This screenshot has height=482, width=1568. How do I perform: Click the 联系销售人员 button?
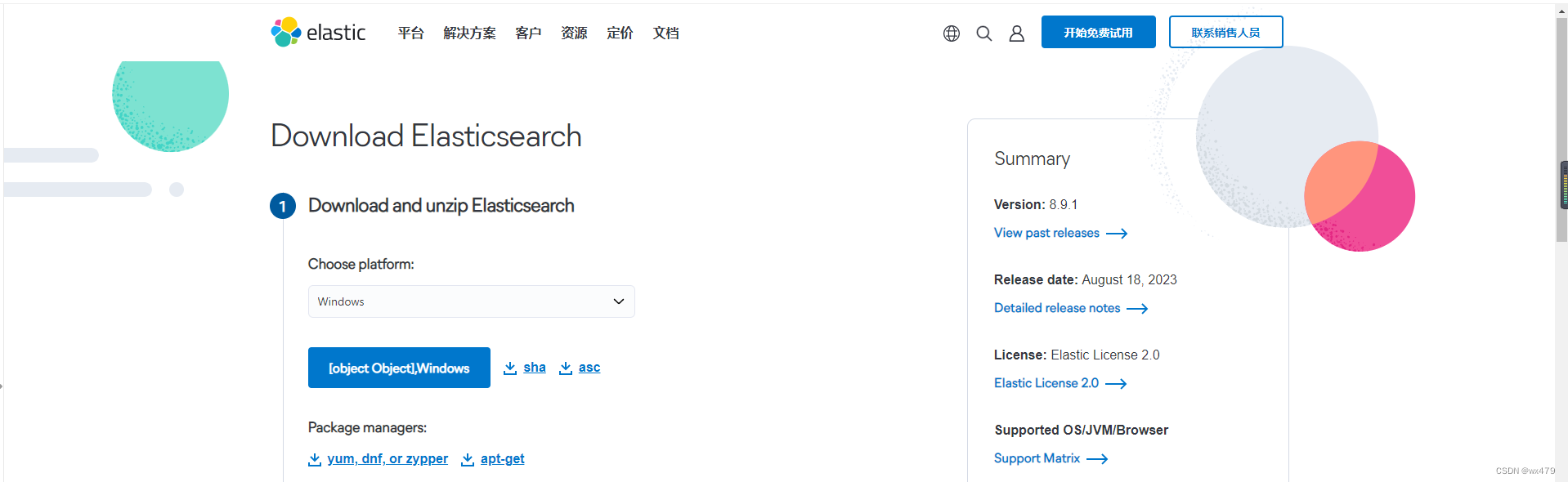(x=1225, y=31)
